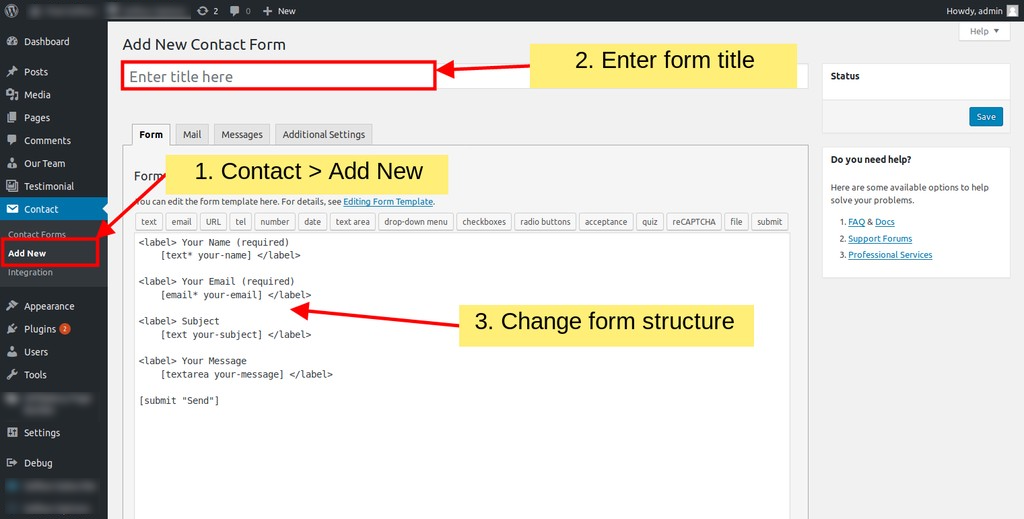
Task: Open the Appearance menu
Action: [x=49, y=306]
